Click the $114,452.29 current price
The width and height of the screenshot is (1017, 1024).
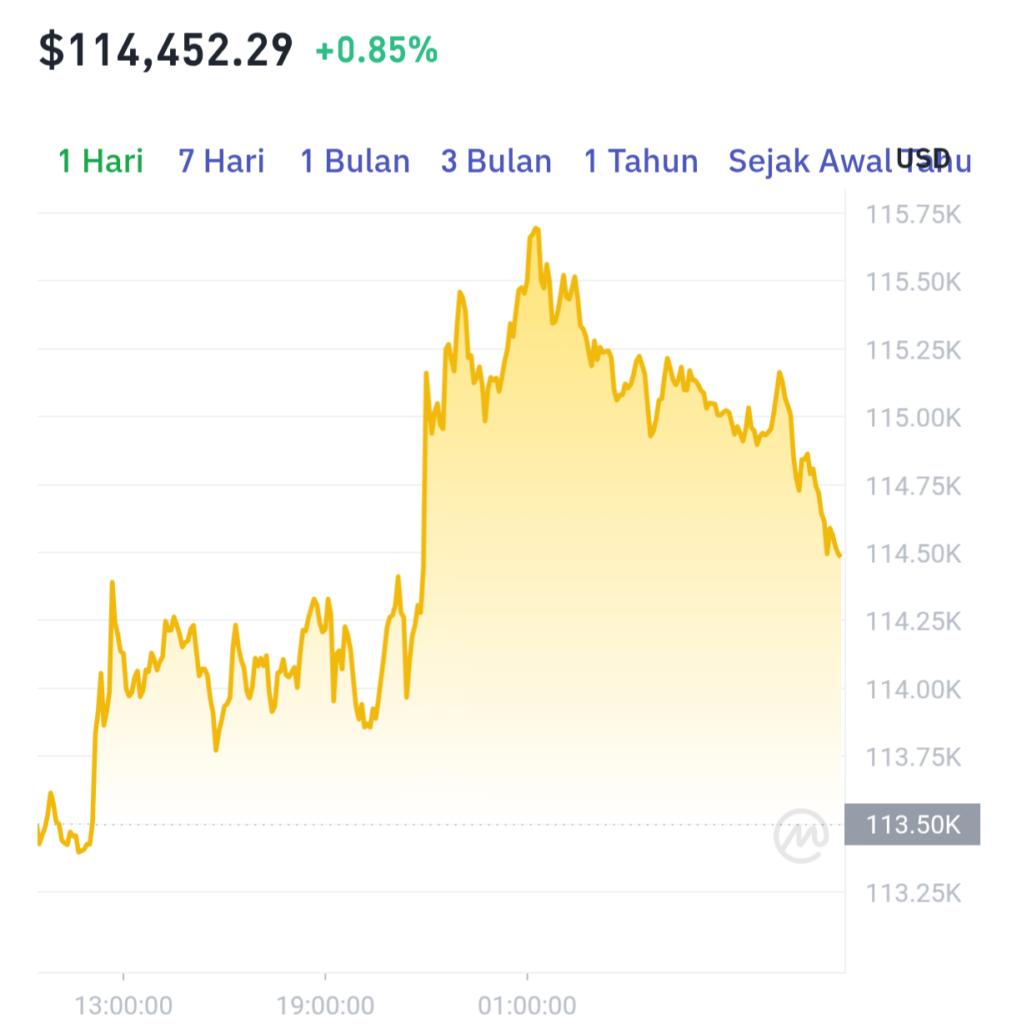pyautogui.click(x=166, y=50)
